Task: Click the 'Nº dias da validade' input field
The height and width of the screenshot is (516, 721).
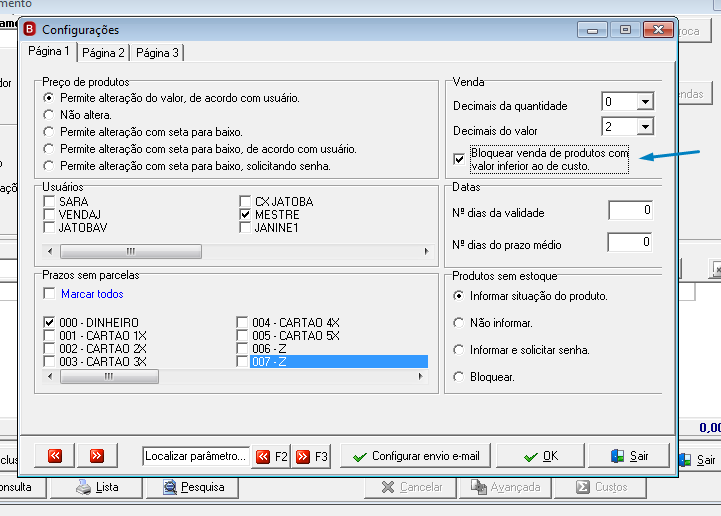Action: [630, 210]
